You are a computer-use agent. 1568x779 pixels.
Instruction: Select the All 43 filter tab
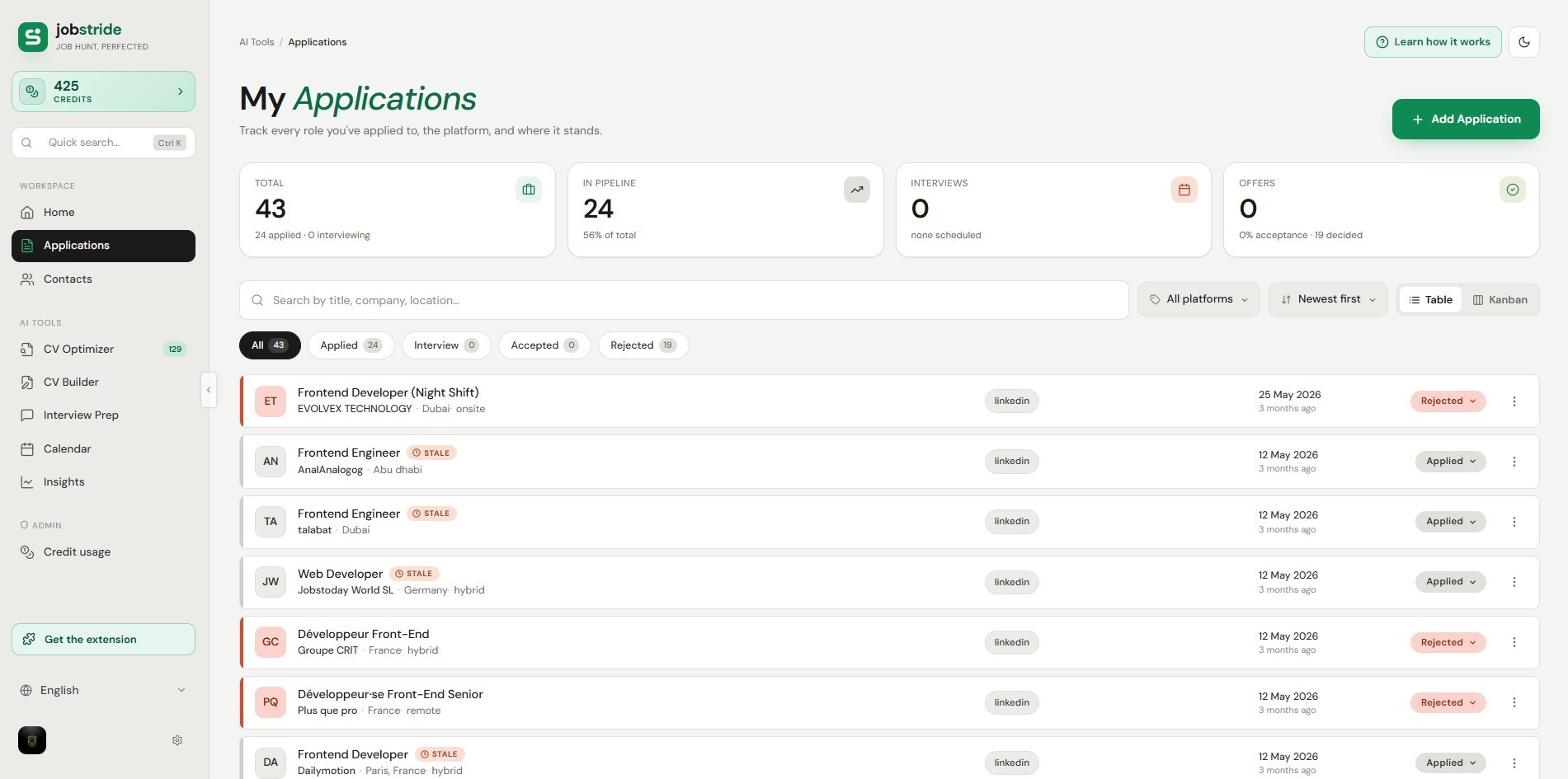pos(270,345)
